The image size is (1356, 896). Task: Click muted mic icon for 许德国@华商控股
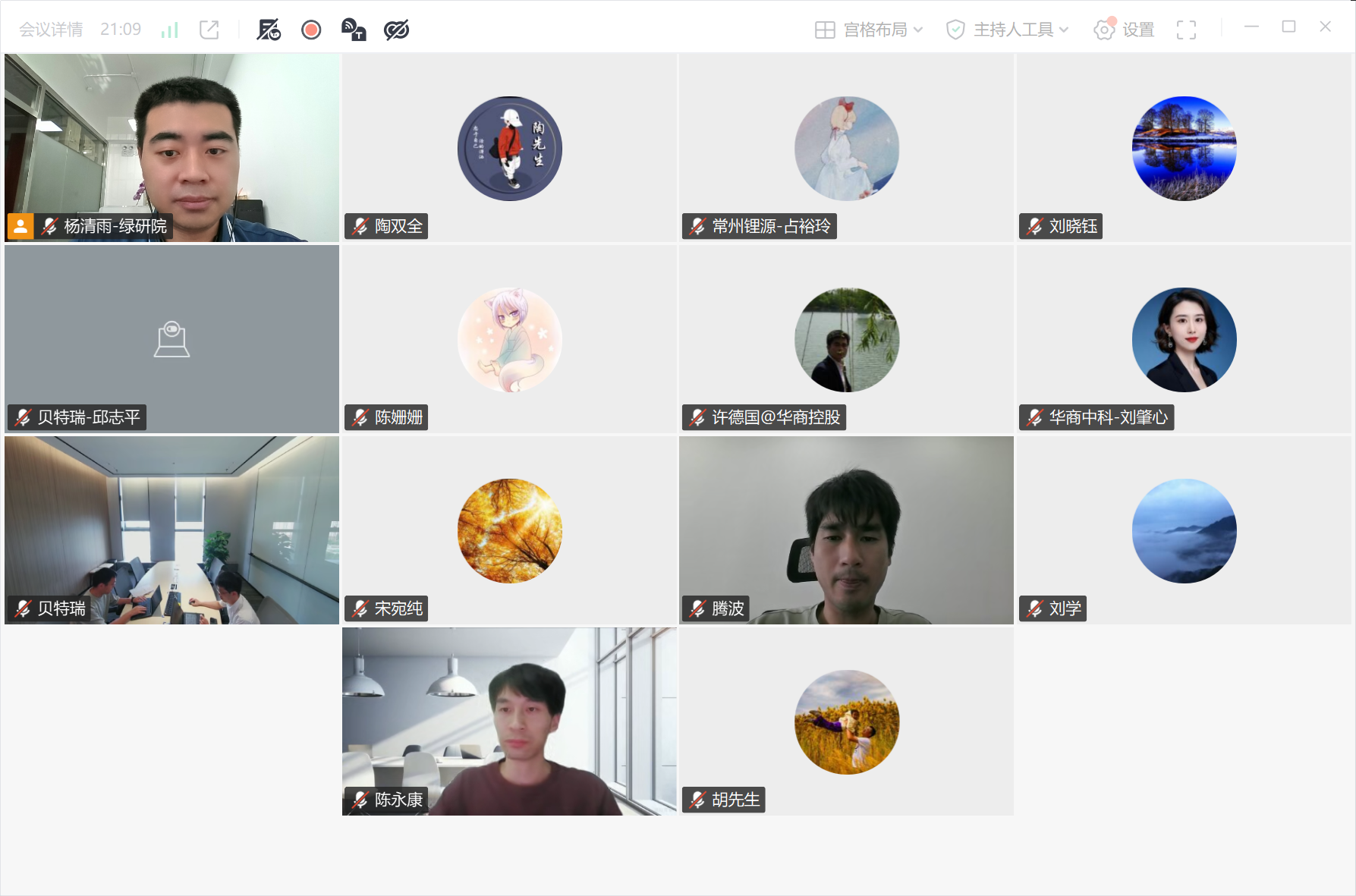click(x=698, y=417)
